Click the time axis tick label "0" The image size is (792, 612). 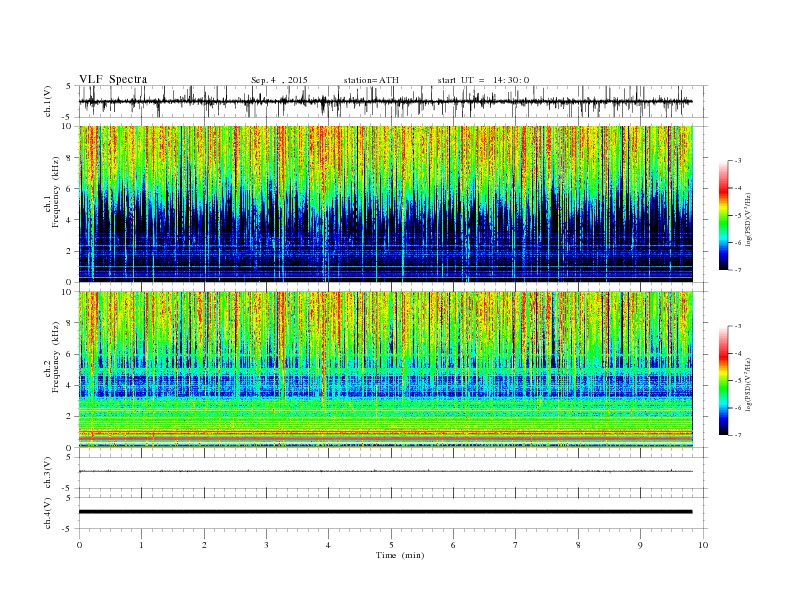(x=79, y=545)
